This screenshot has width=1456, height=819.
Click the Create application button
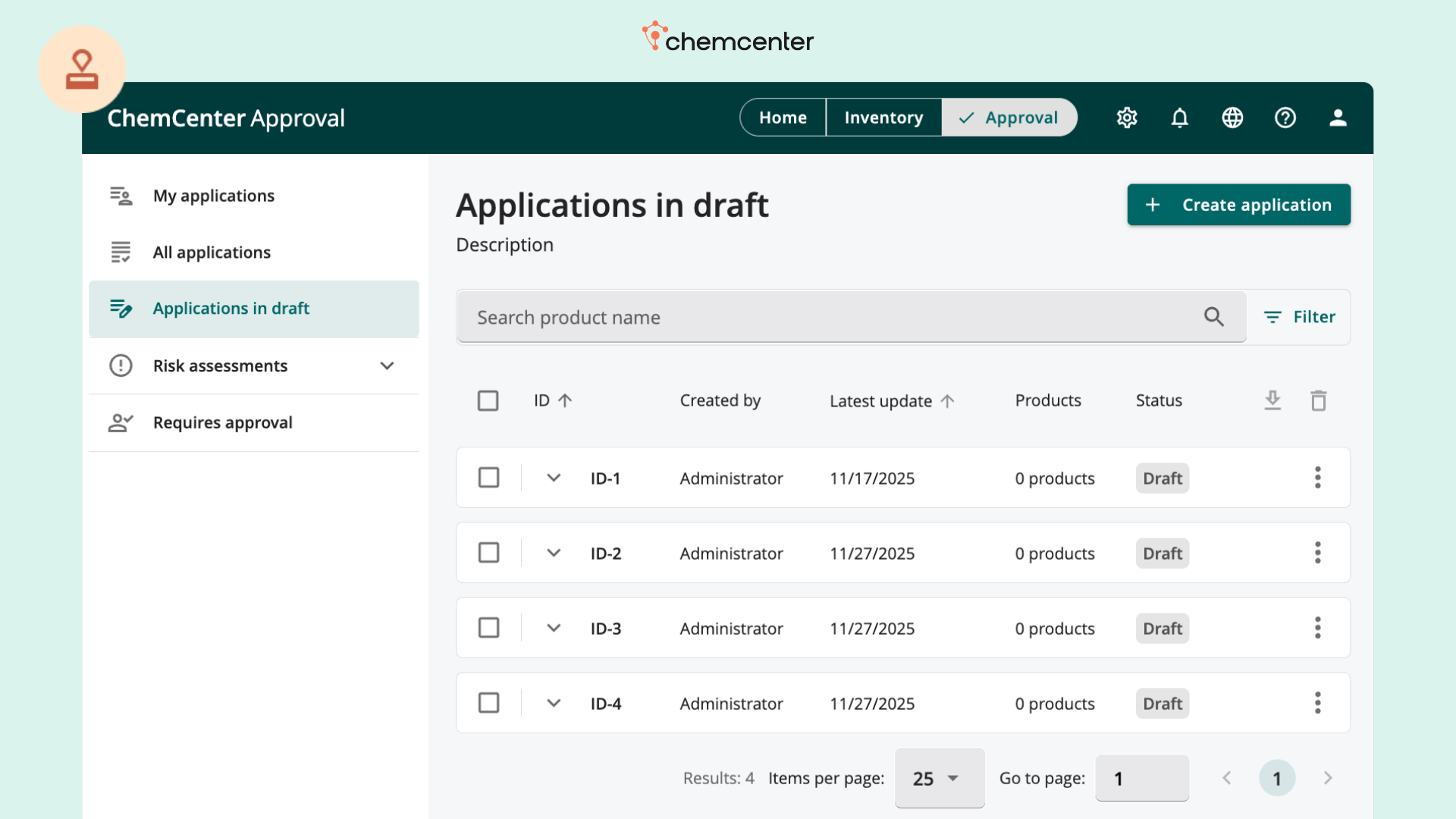[1238, 205]
